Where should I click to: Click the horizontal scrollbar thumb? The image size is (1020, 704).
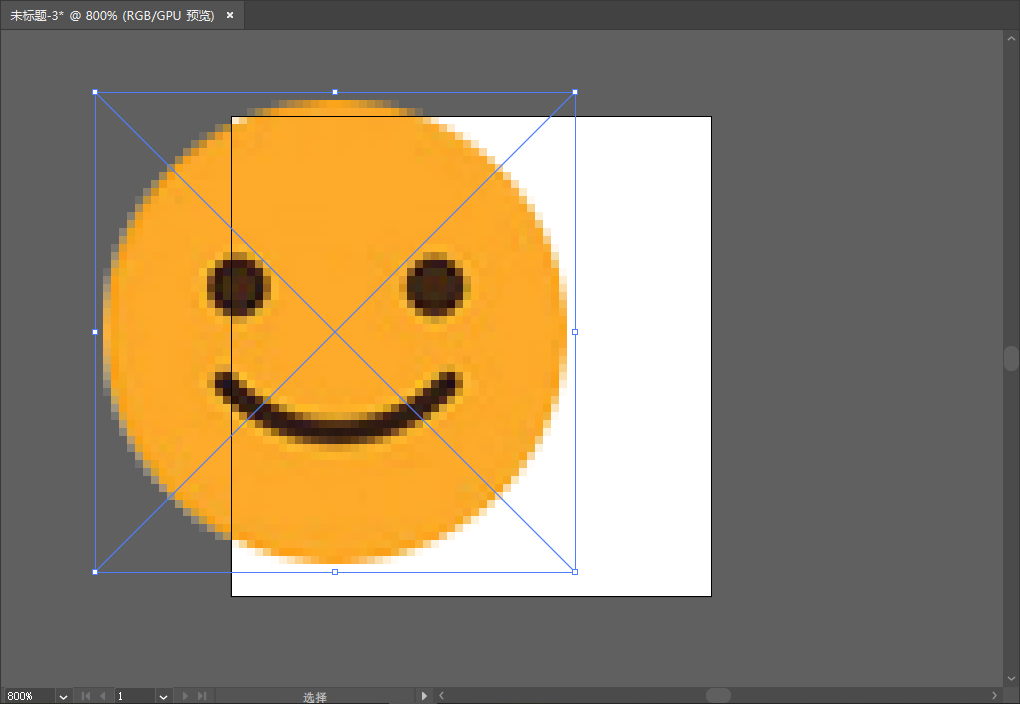click(718, 696)
